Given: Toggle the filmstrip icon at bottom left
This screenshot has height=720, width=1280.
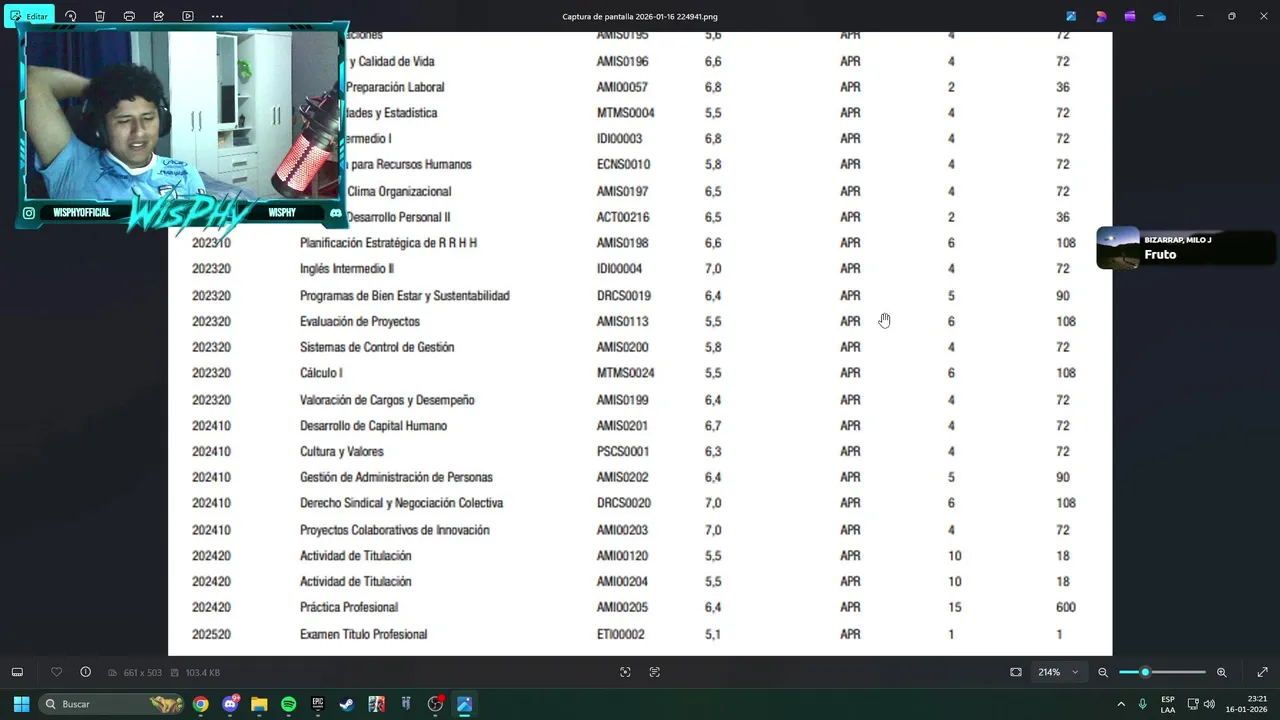Looking at the screenshot, I should [x=17, y=672].
